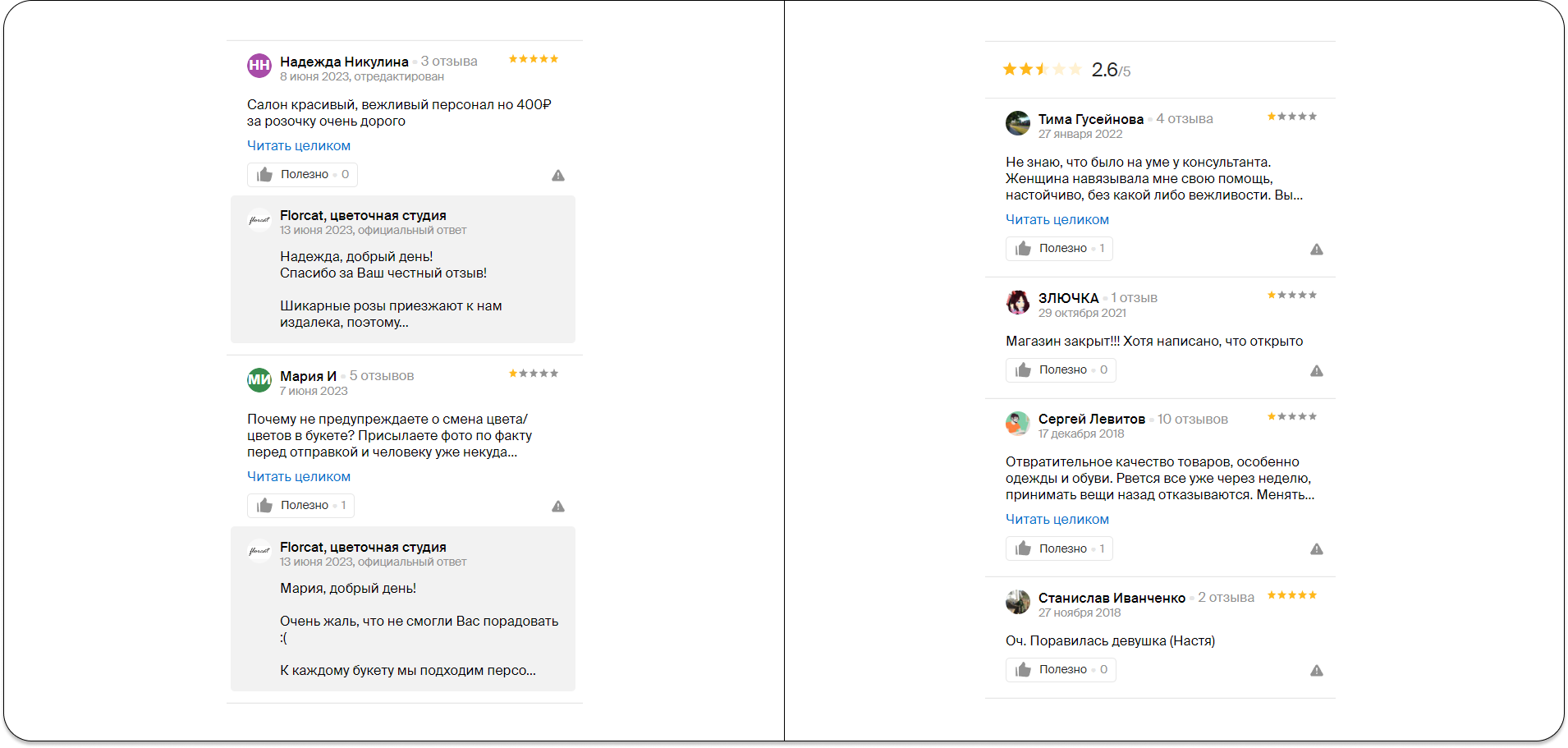
Task: Open Читать целиком on Сергей Левитов's review
Action: click(x=1057, y=519)
